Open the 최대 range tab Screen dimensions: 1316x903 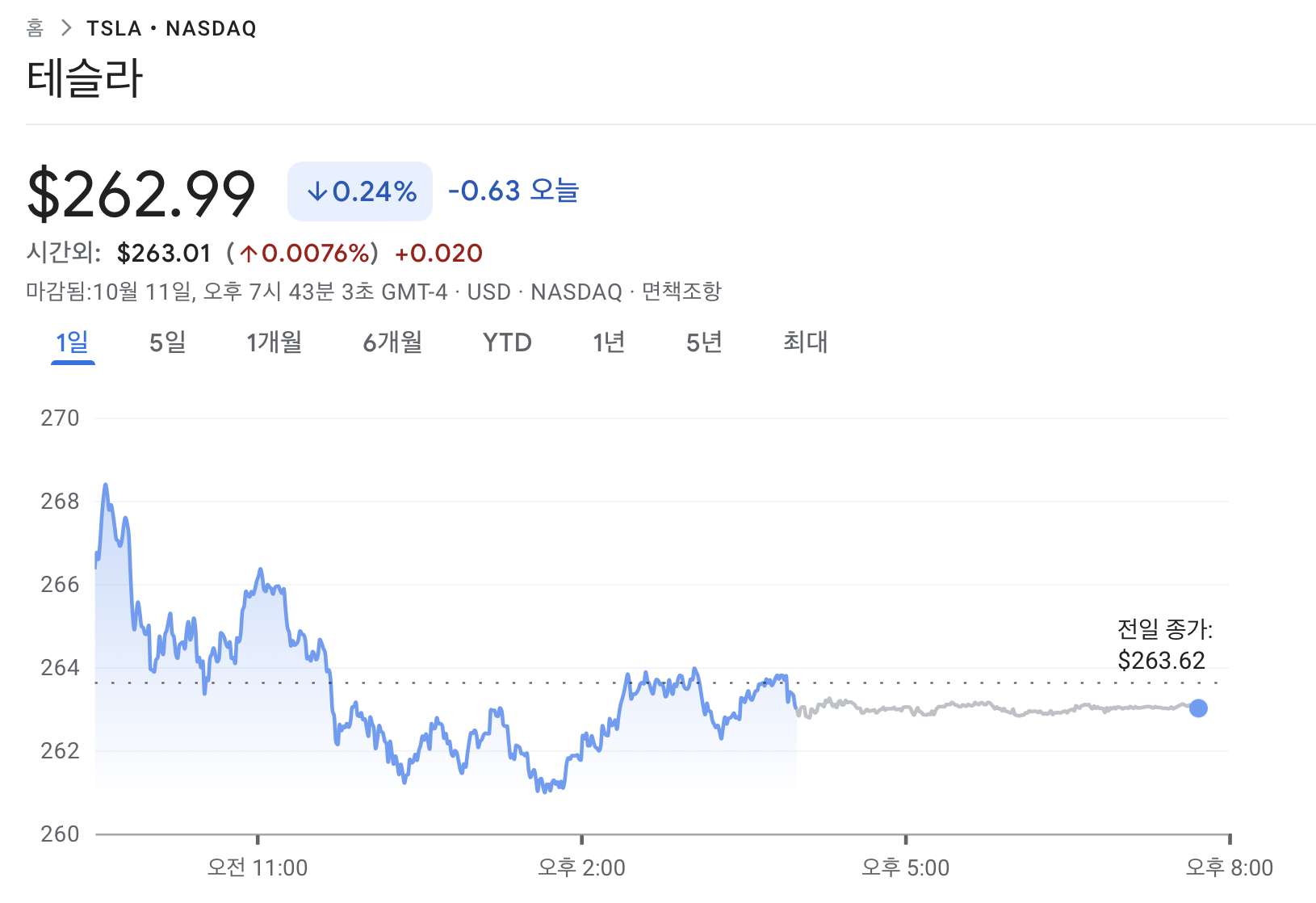click(805, 342)
